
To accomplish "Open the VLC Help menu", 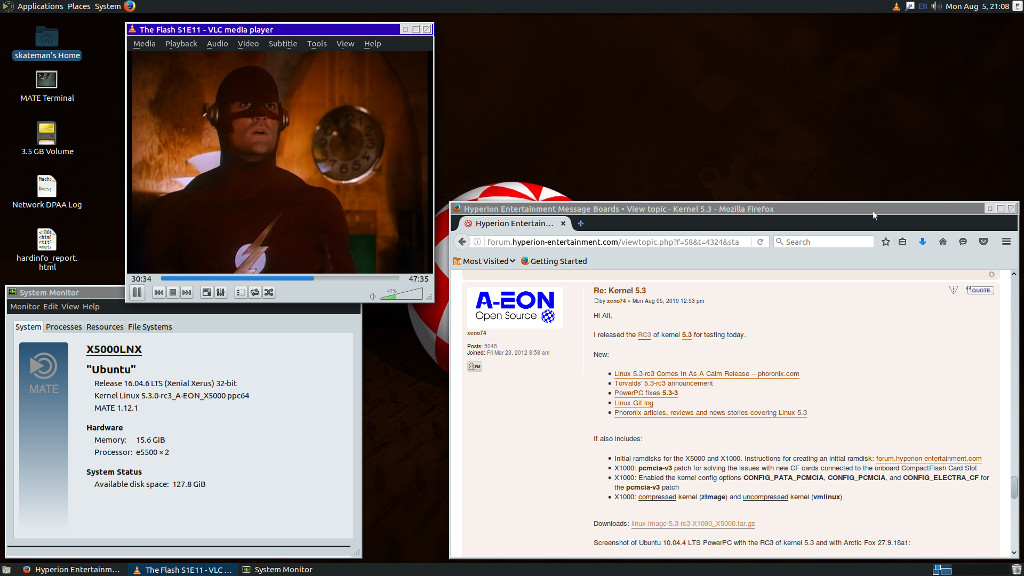I will (373, 44).
